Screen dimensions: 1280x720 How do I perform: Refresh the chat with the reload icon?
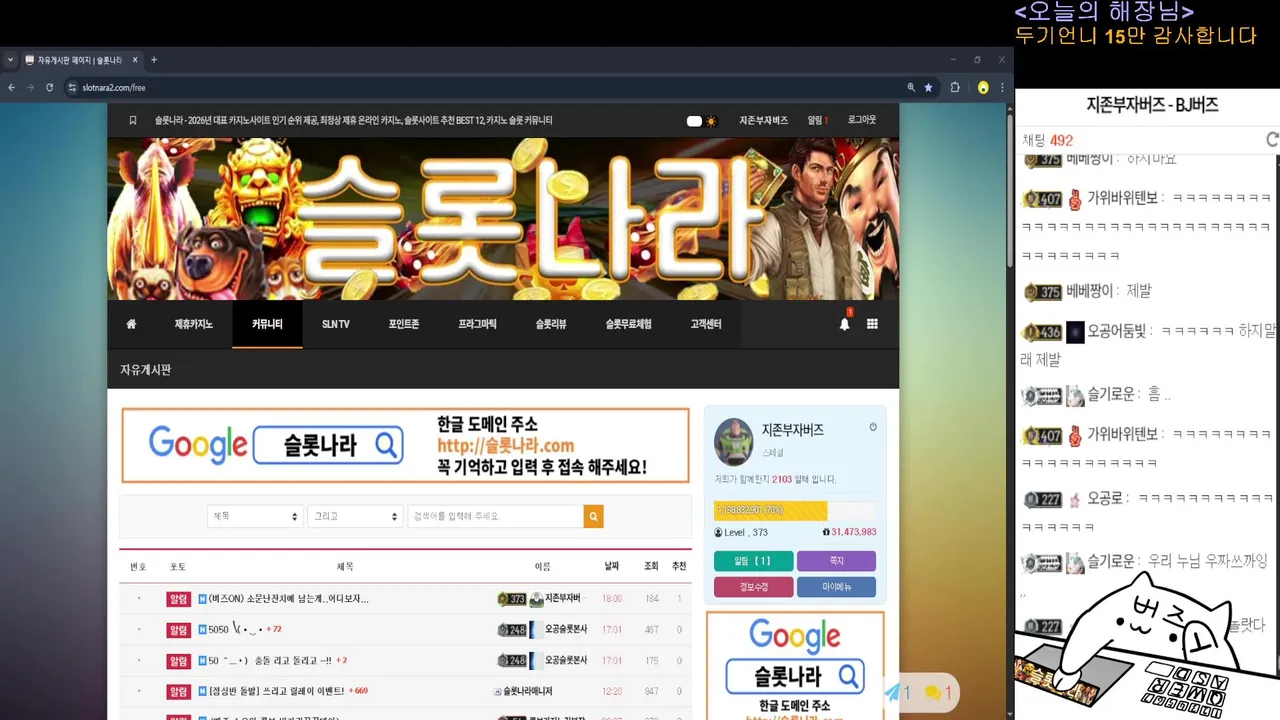tap(1272, 140)
